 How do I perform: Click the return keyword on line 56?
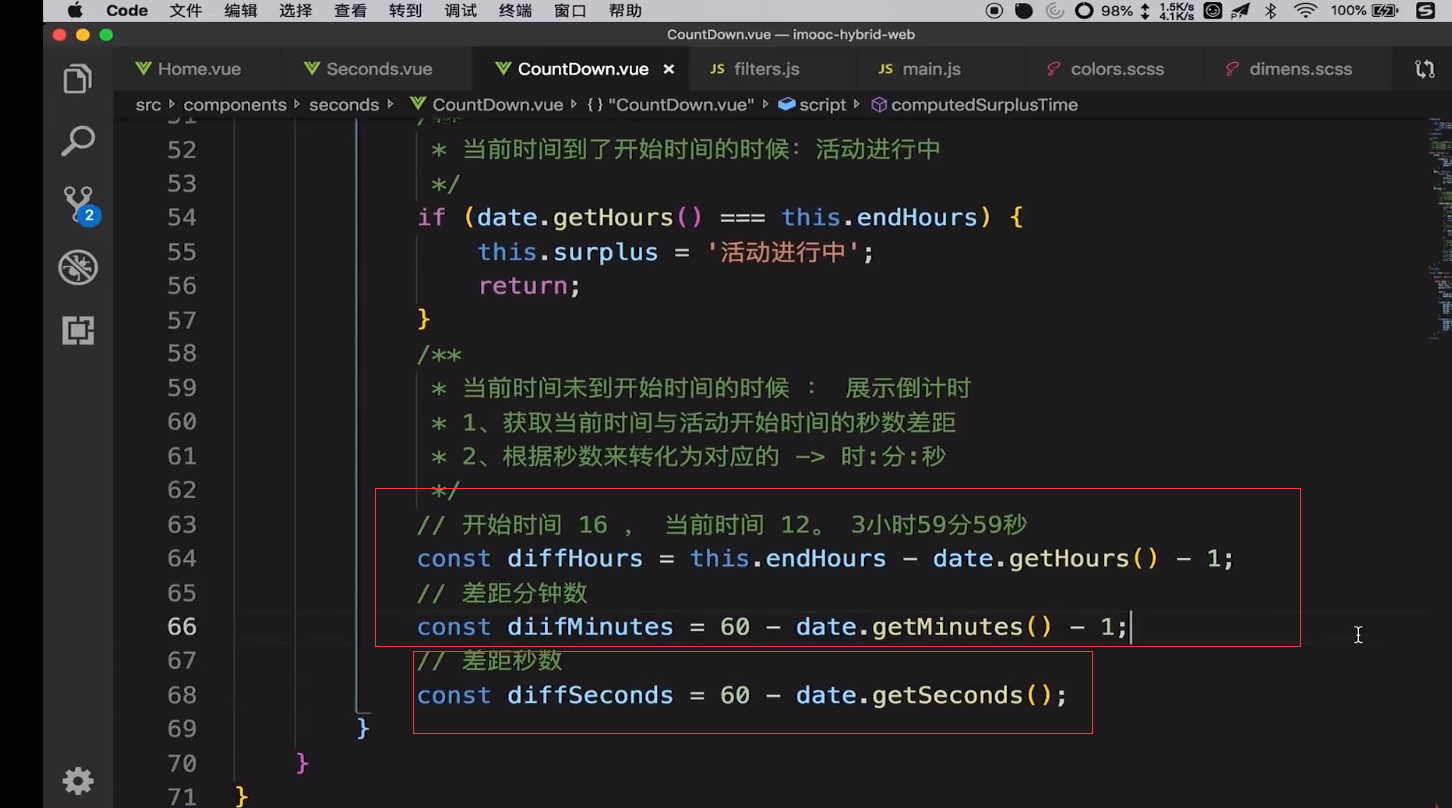click(x=522, y=285)
